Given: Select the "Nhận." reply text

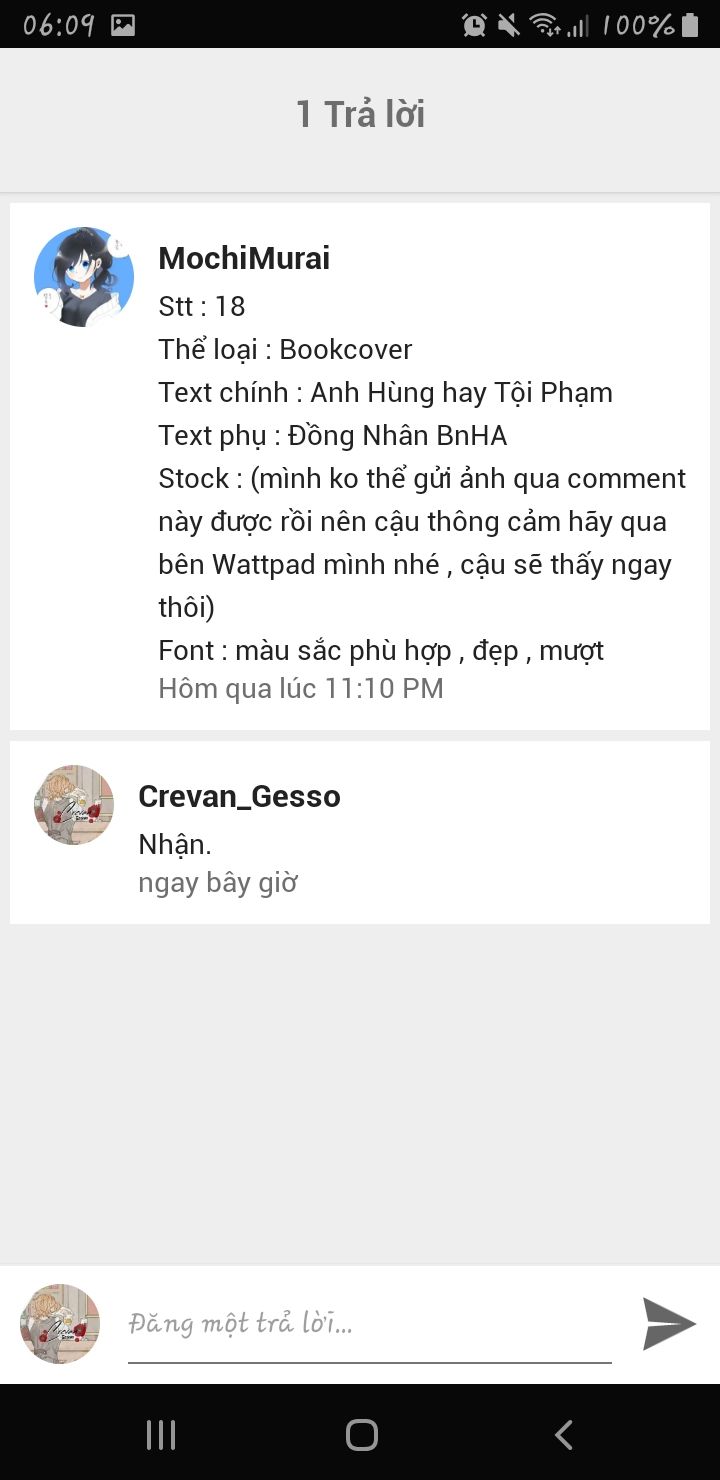Looking at the screenshot, I should pos(175,844).
